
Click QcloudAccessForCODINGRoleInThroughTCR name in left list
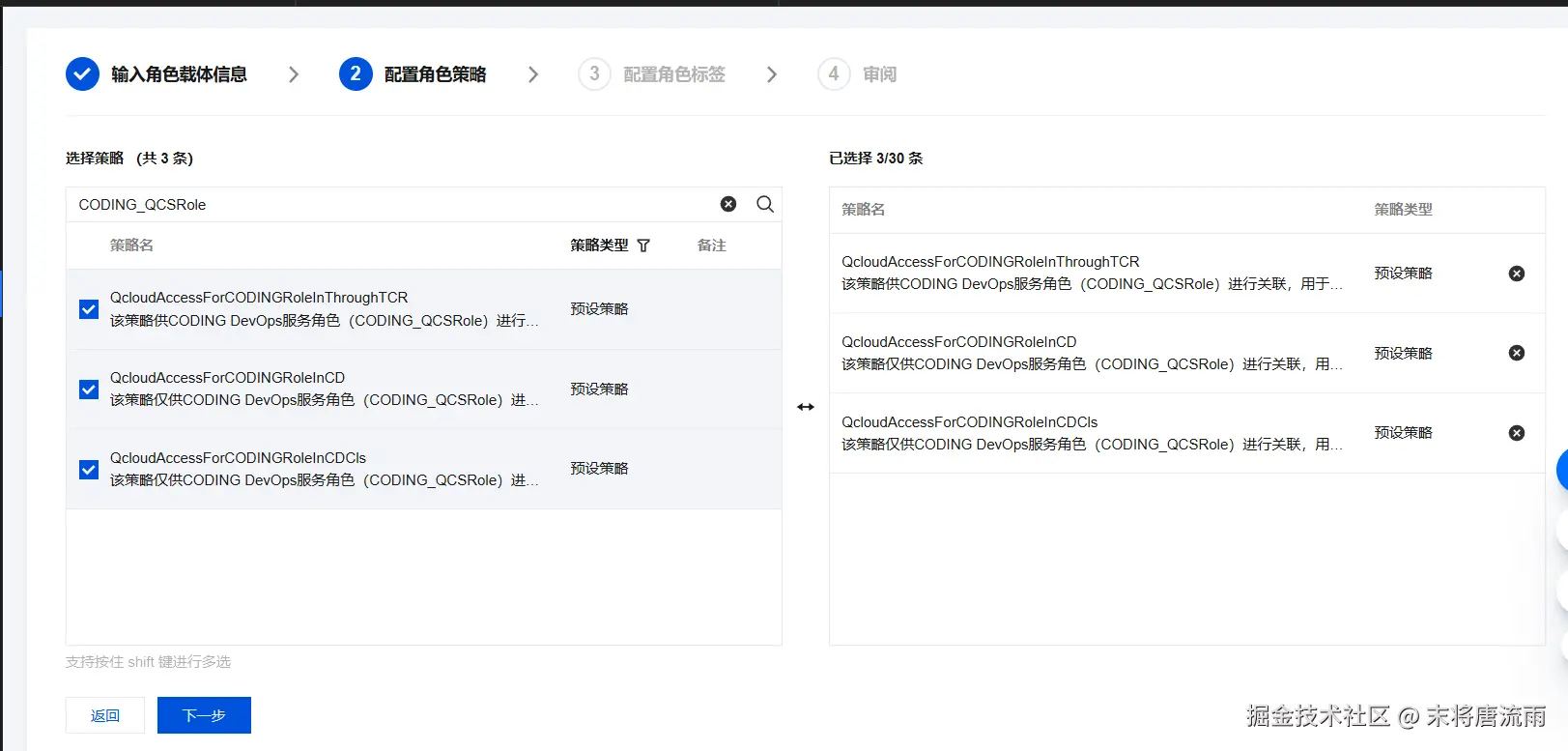(x=259, y=298)
